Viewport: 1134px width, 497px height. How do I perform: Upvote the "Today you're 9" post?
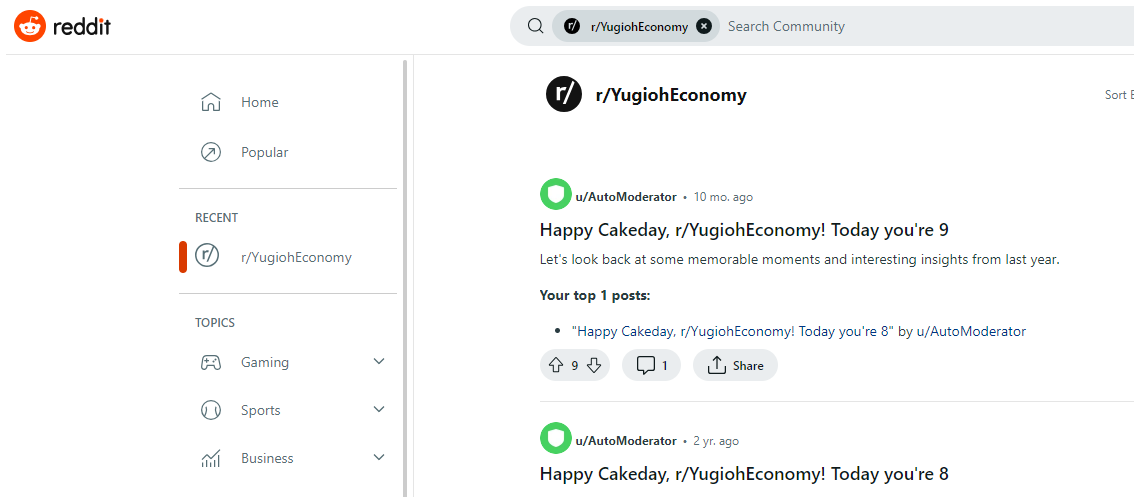click(555, 366)
